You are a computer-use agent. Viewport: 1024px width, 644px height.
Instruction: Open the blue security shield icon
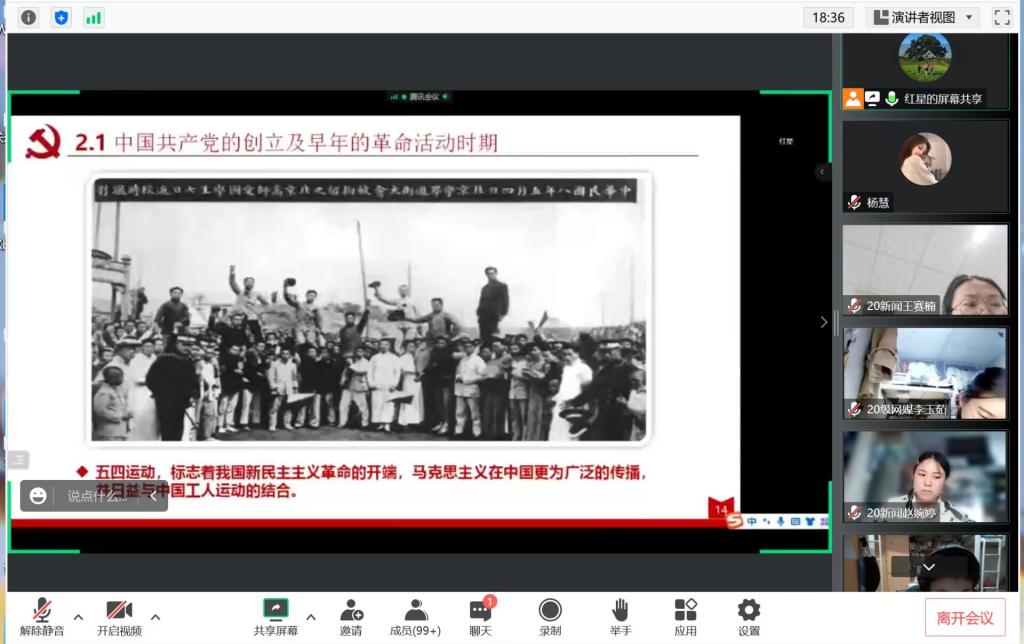coord(61,17)
